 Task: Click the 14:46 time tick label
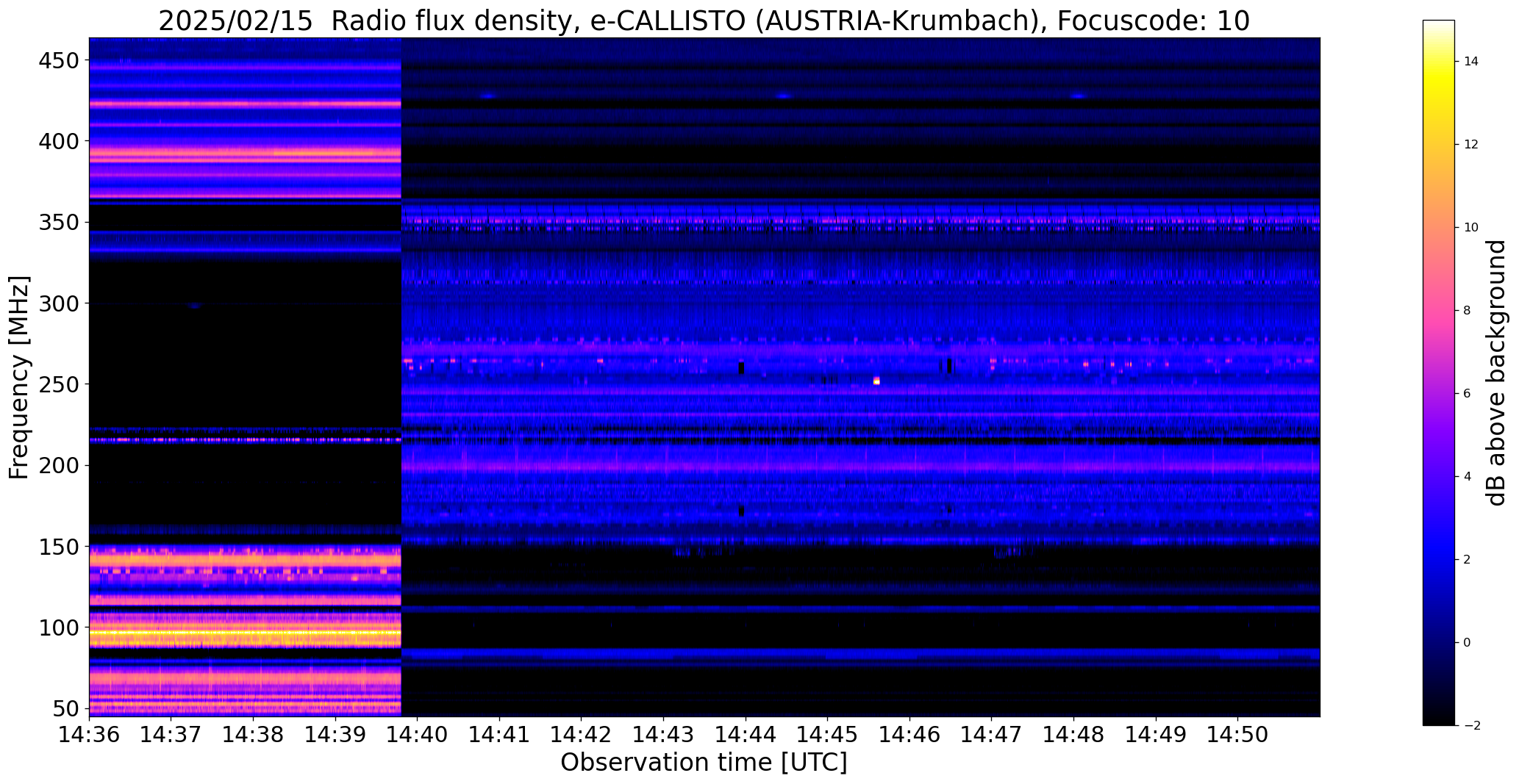910,735
